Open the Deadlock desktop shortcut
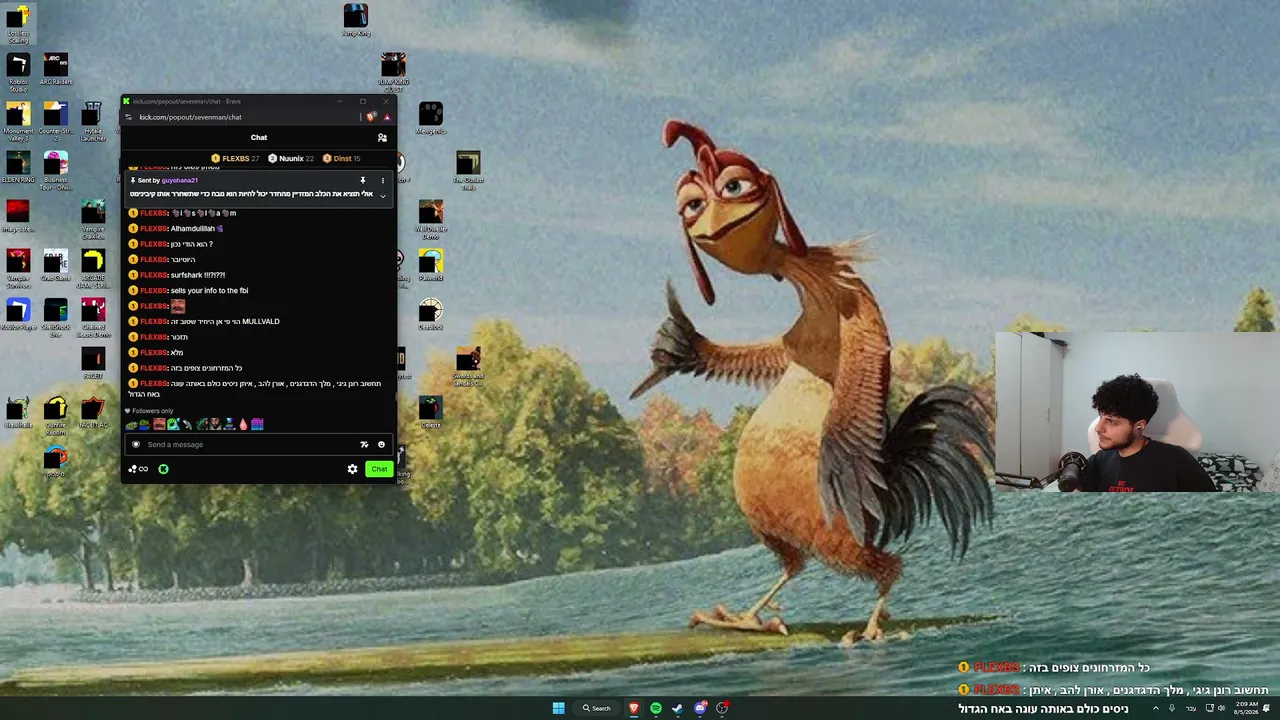1280x720 pixels. click(431, 314)
